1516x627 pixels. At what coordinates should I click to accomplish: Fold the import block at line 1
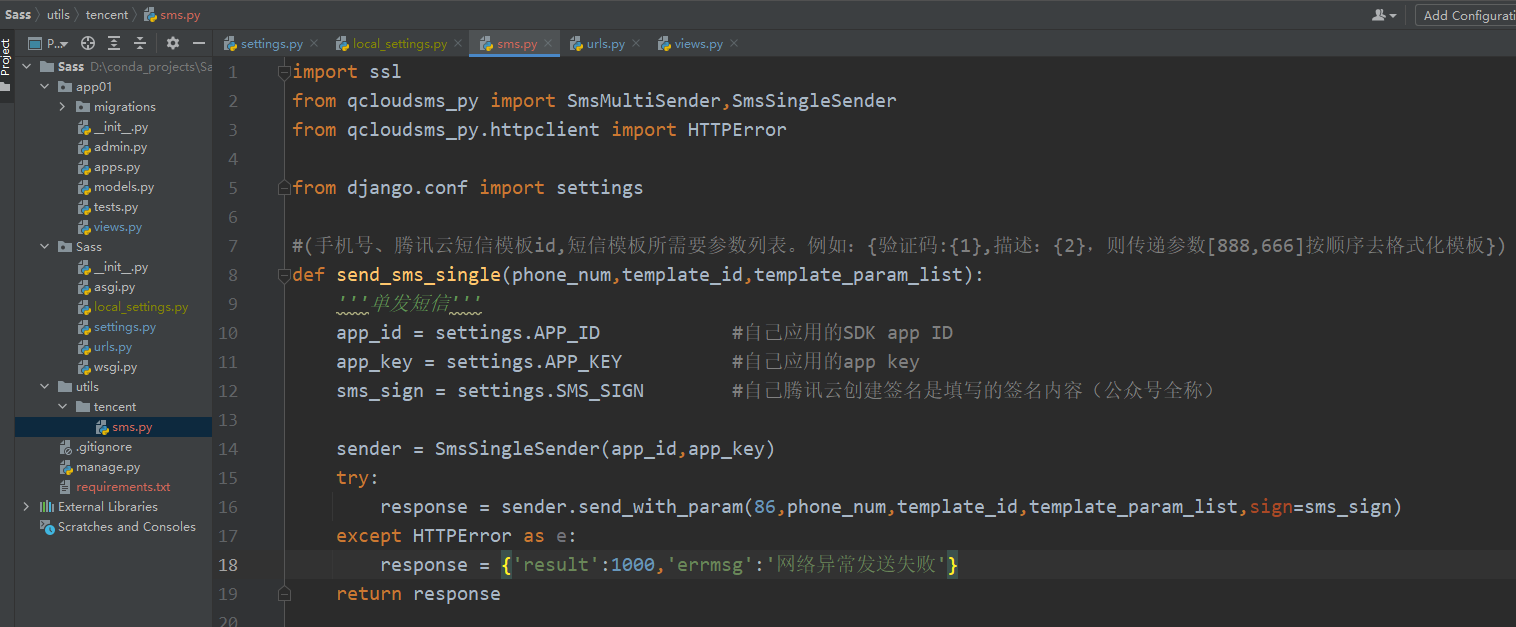pyautogui.click(x=285, y=72)
